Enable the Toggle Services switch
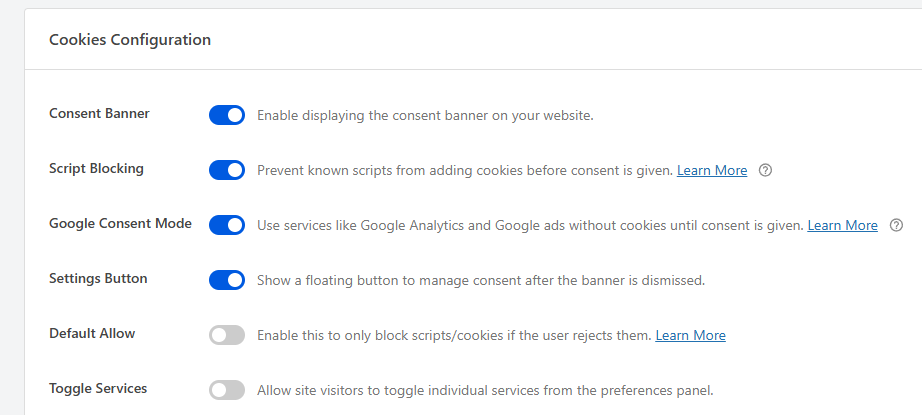The image size is (922, 415). tap(227, 390)
